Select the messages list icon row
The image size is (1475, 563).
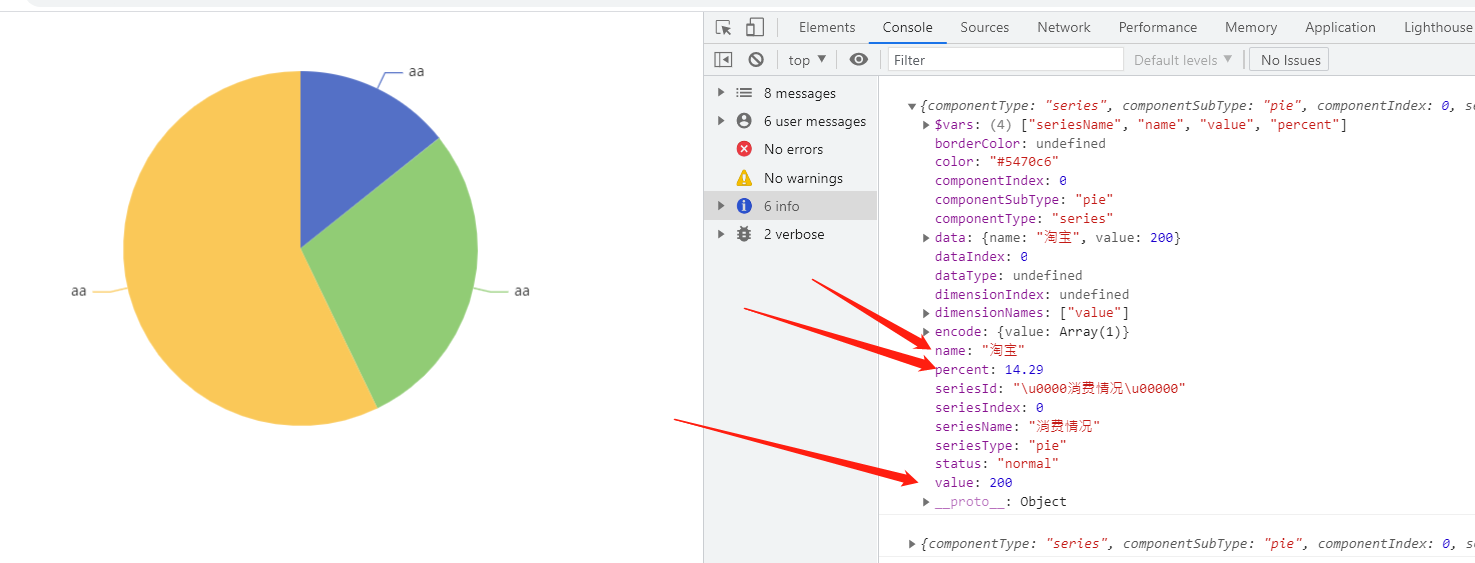744,93
